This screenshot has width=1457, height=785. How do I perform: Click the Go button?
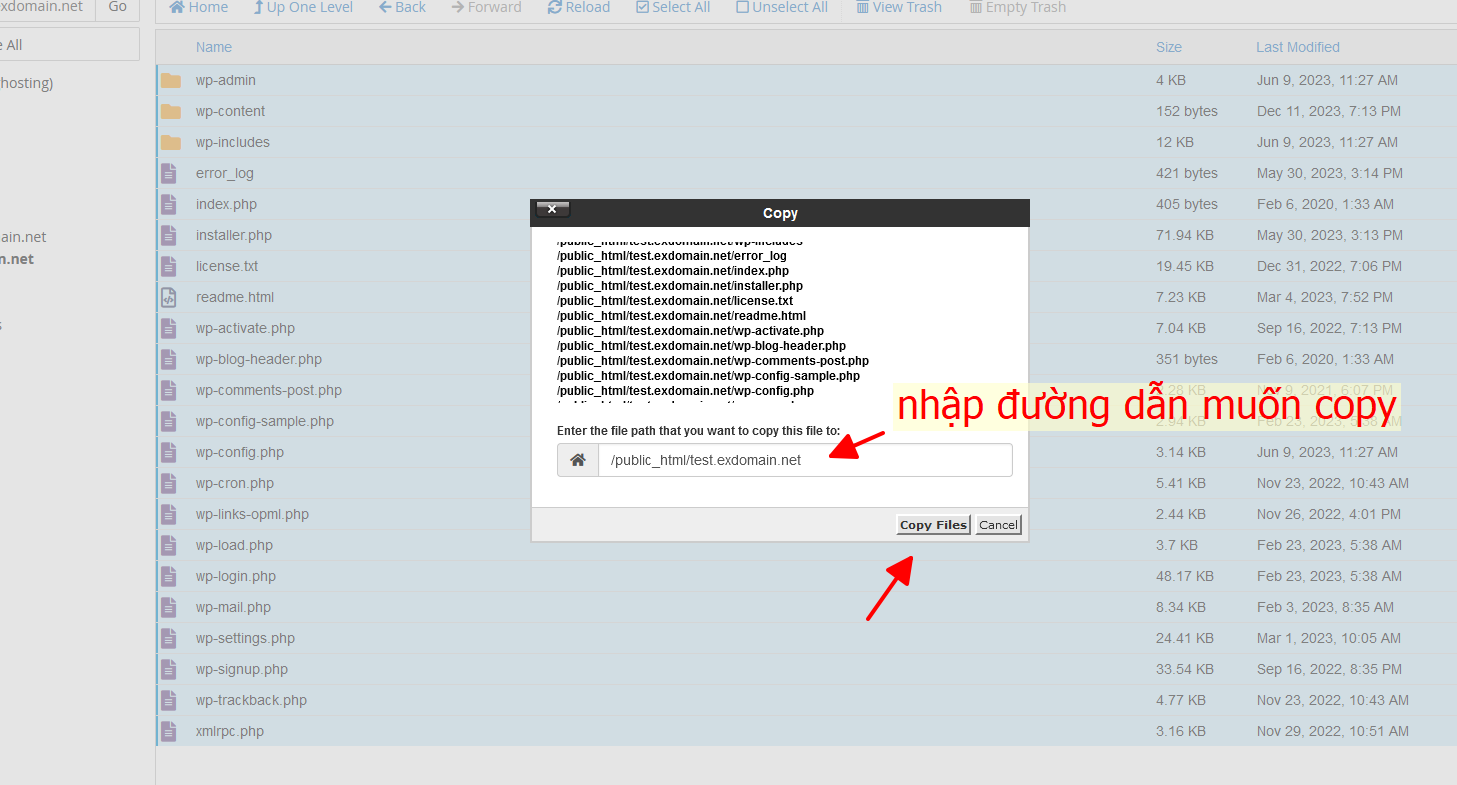(117, 7)
